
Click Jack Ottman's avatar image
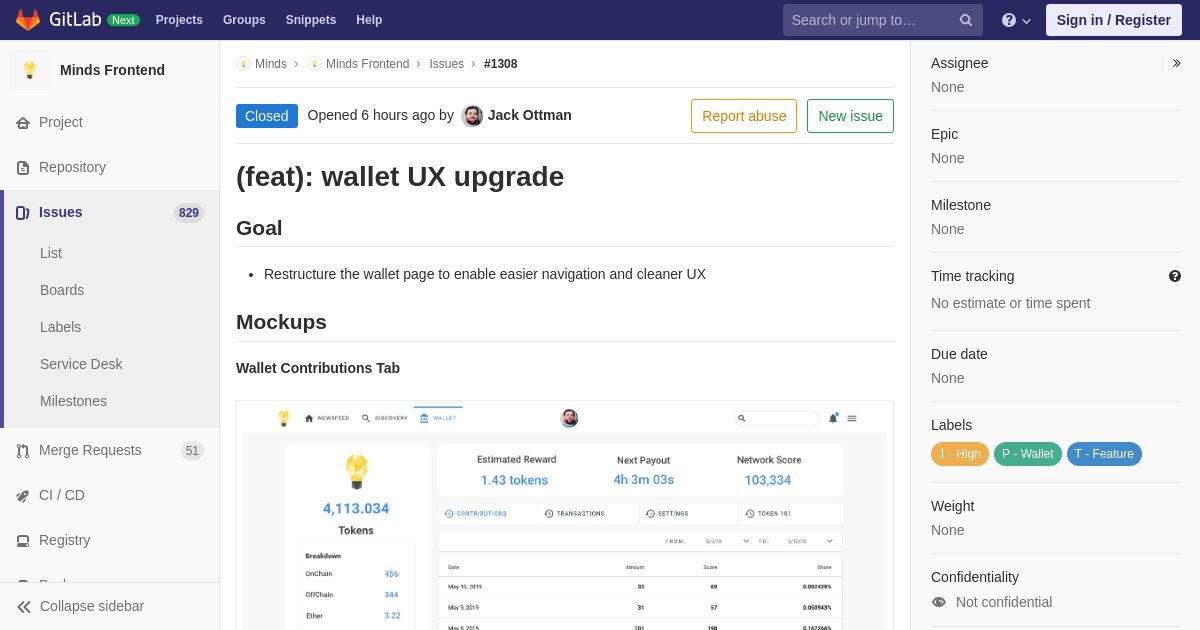coord(472,116)
